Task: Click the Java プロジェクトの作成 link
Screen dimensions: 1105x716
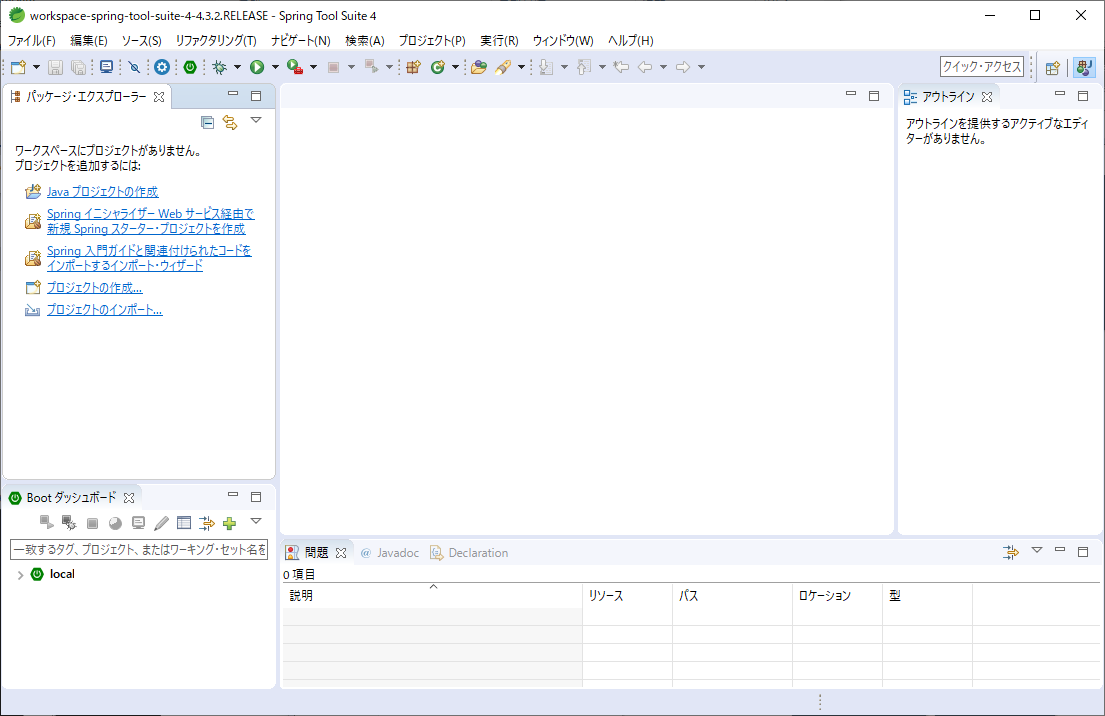Action: click(x=102, y=192)
